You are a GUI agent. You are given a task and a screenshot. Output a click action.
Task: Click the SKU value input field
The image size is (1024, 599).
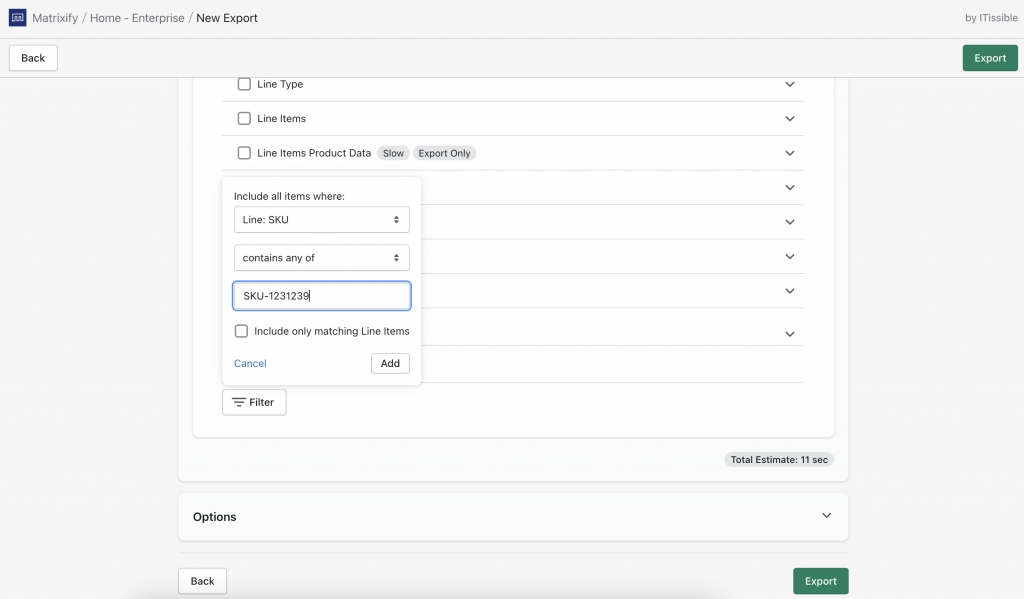(x=321, y=295)
